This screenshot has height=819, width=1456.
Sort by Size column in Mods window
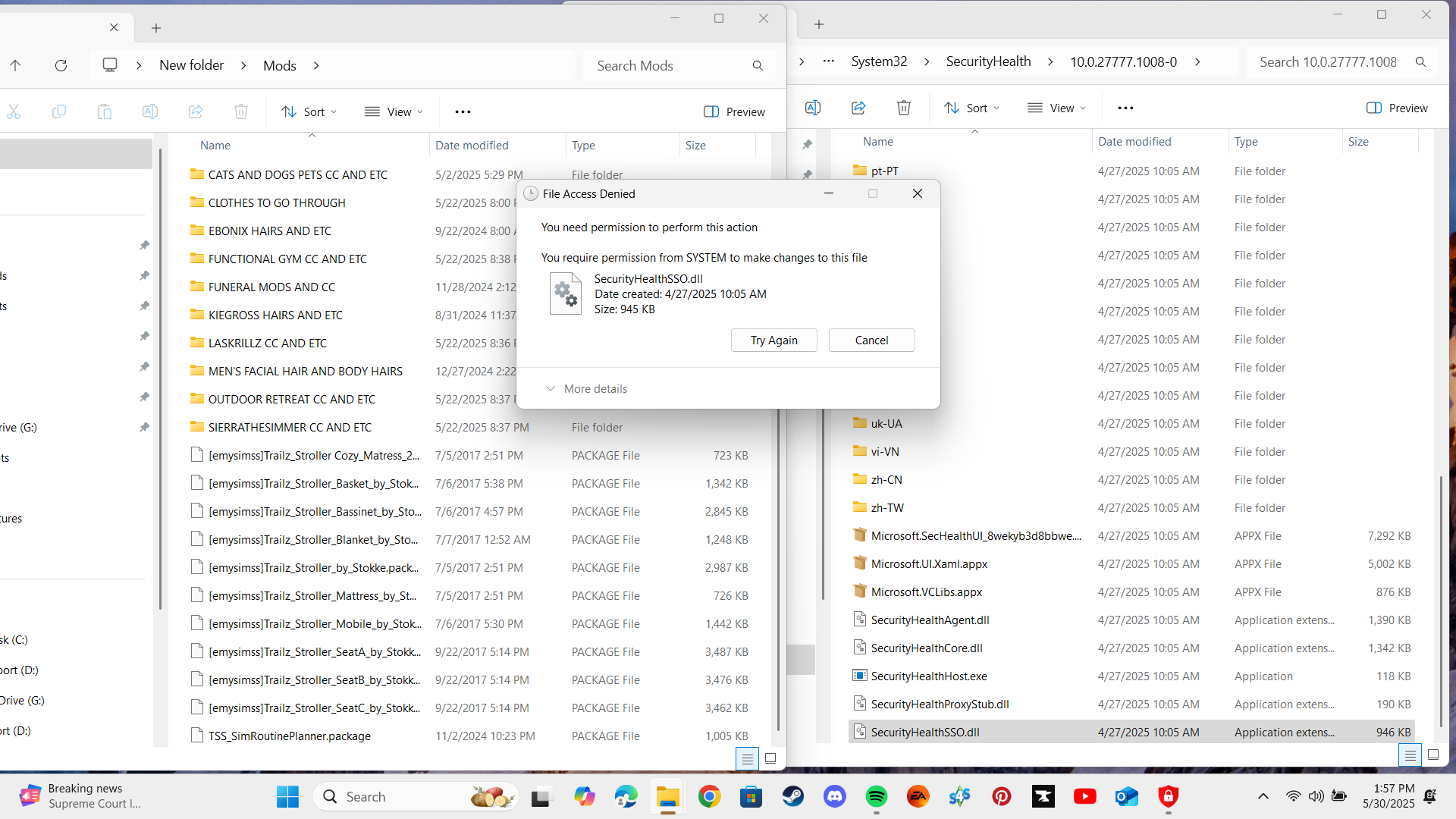coord(695,145)
